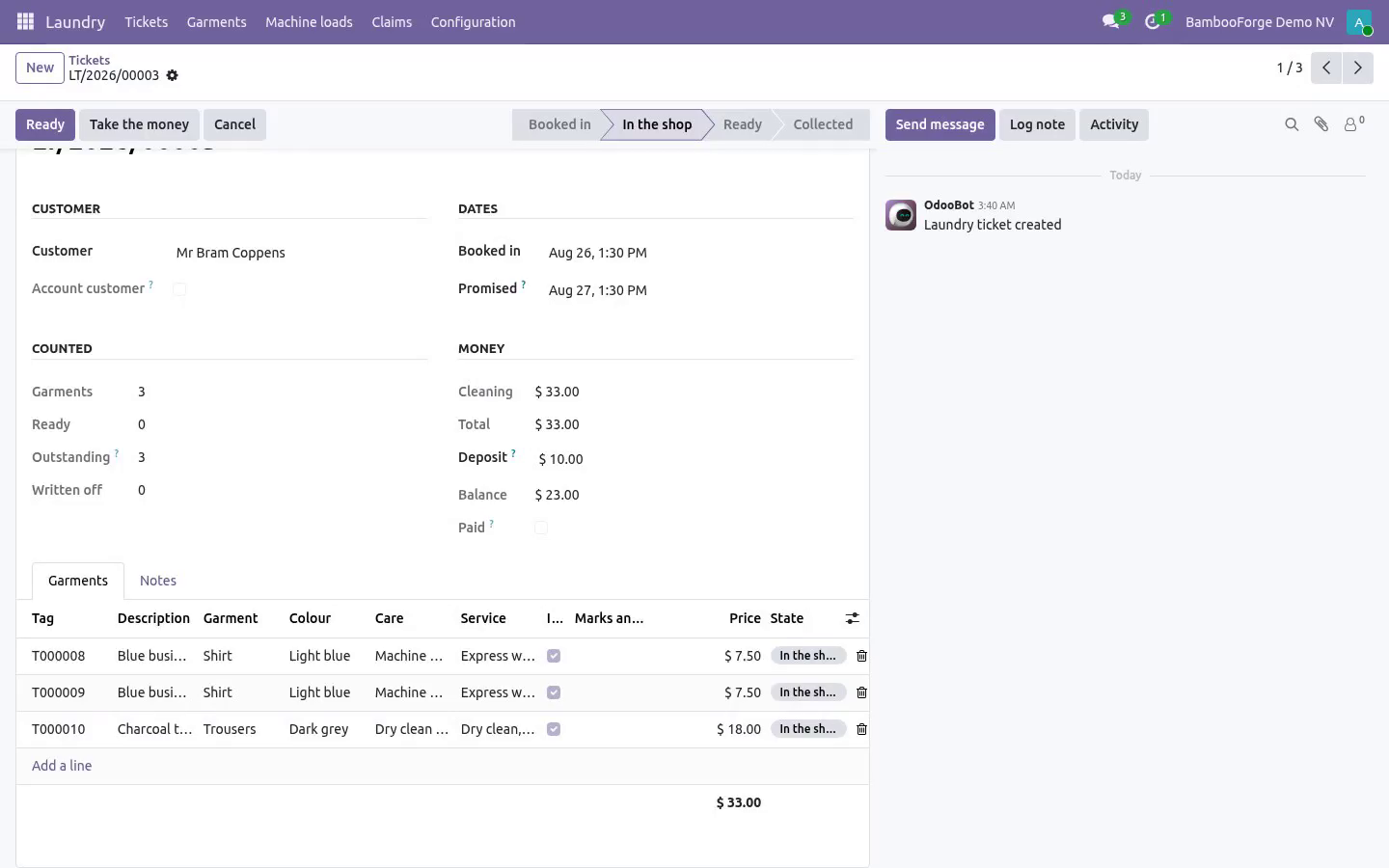Toggle the checkbox in row T000010
Viewport: 1389px width, 868px height.
[x=554, y=729]
